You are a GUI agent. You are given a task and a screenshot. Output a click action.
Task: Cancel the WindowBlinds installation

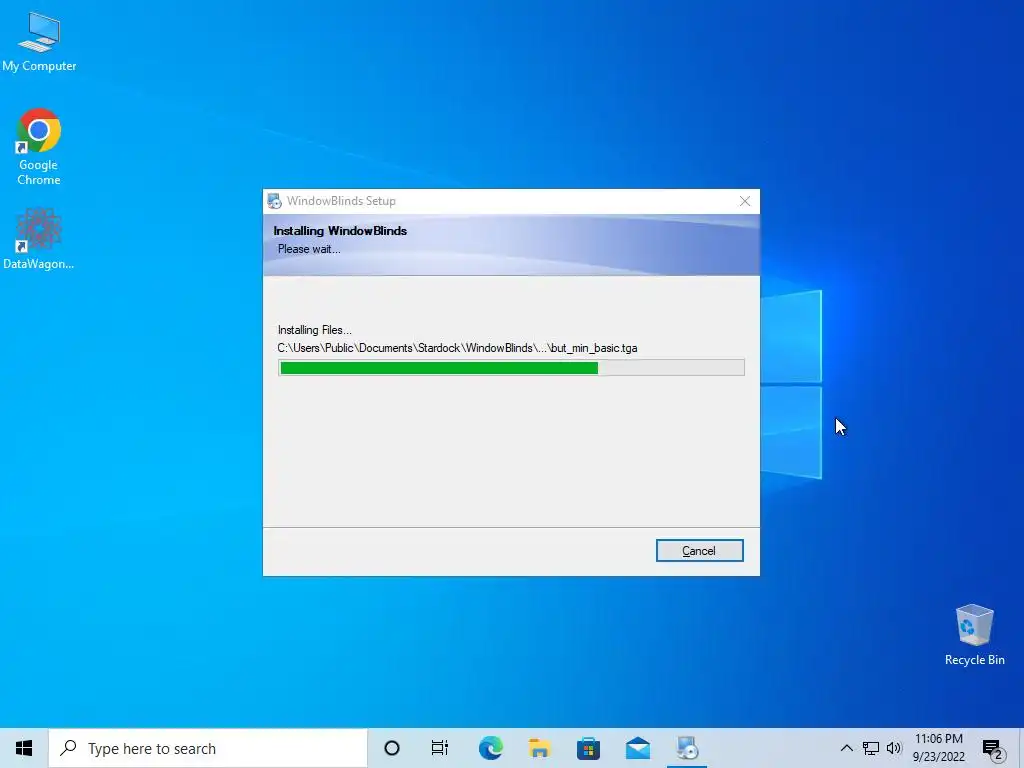[x=699, y=551]
